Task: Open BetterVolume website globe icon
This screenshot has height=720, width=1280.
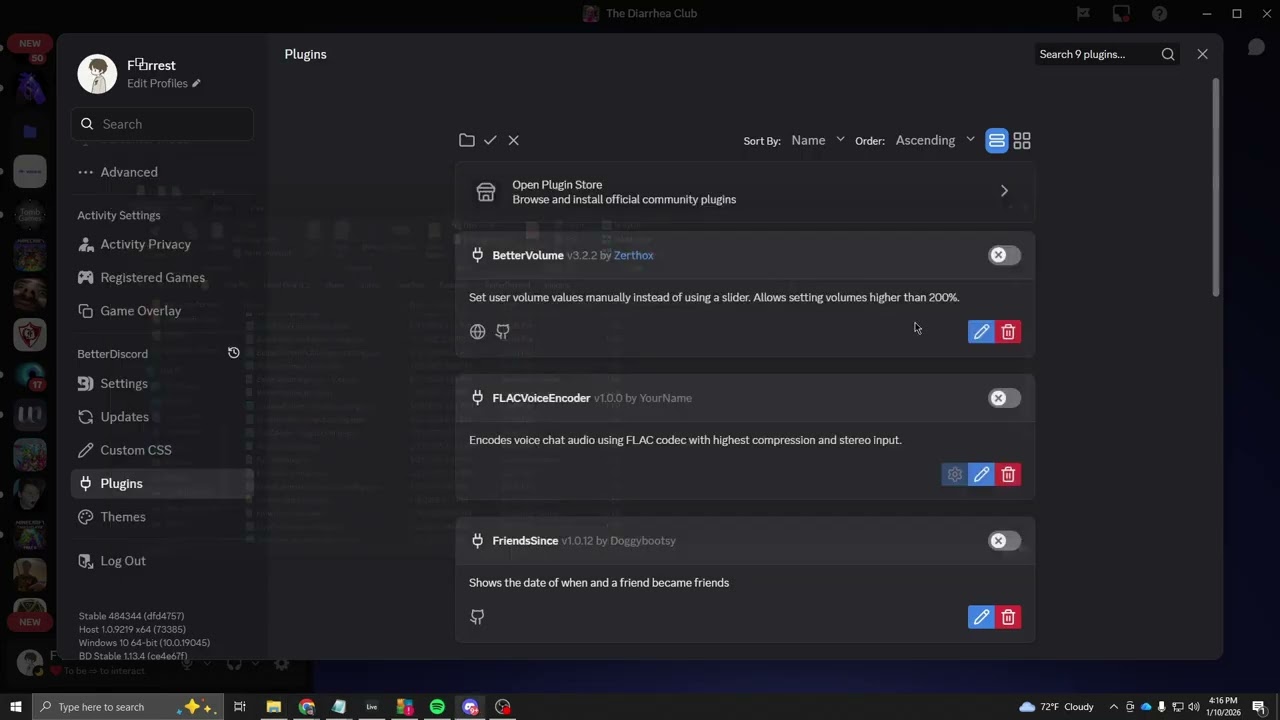Action: click(478, 332)
